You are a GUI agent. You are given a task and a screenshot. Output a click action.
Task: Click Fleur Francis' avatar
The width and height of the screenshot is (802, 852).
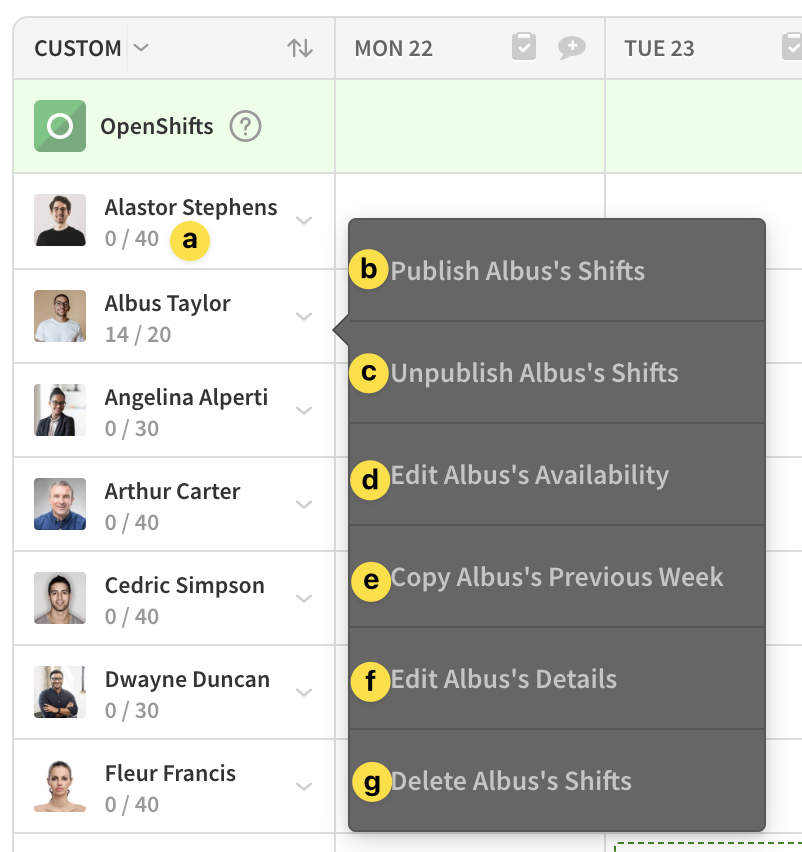pyautogui.click(x=60, y=786)
